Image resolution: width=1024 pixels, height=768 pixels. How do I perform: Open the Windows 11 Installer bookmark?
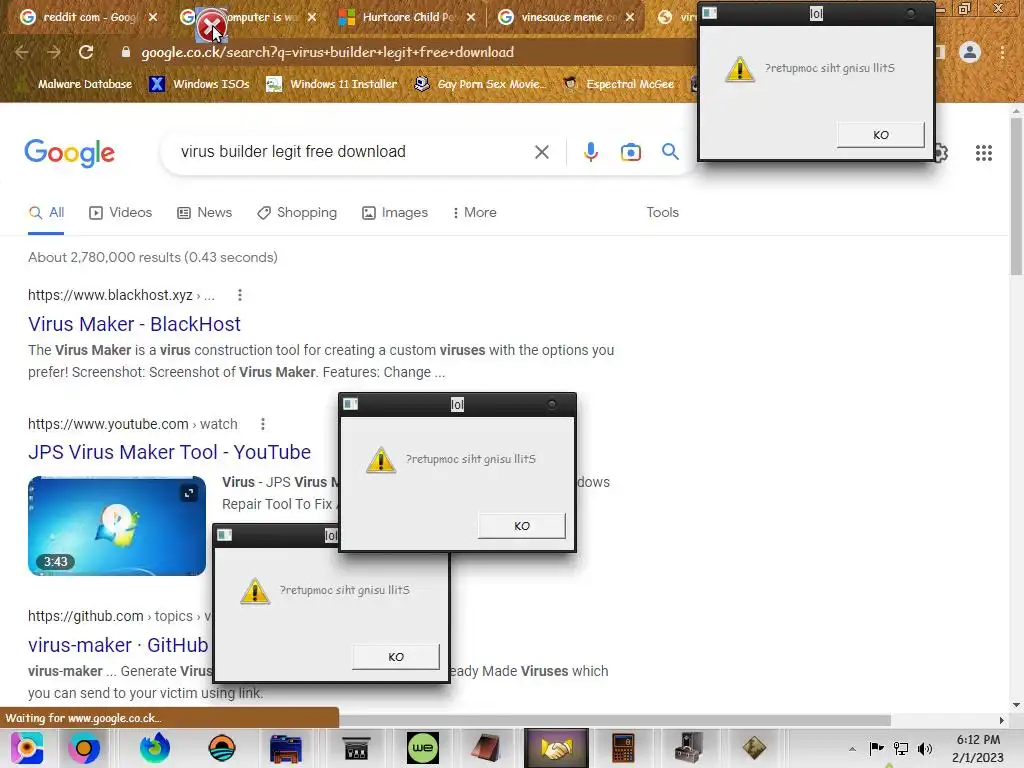click(332, 84)
